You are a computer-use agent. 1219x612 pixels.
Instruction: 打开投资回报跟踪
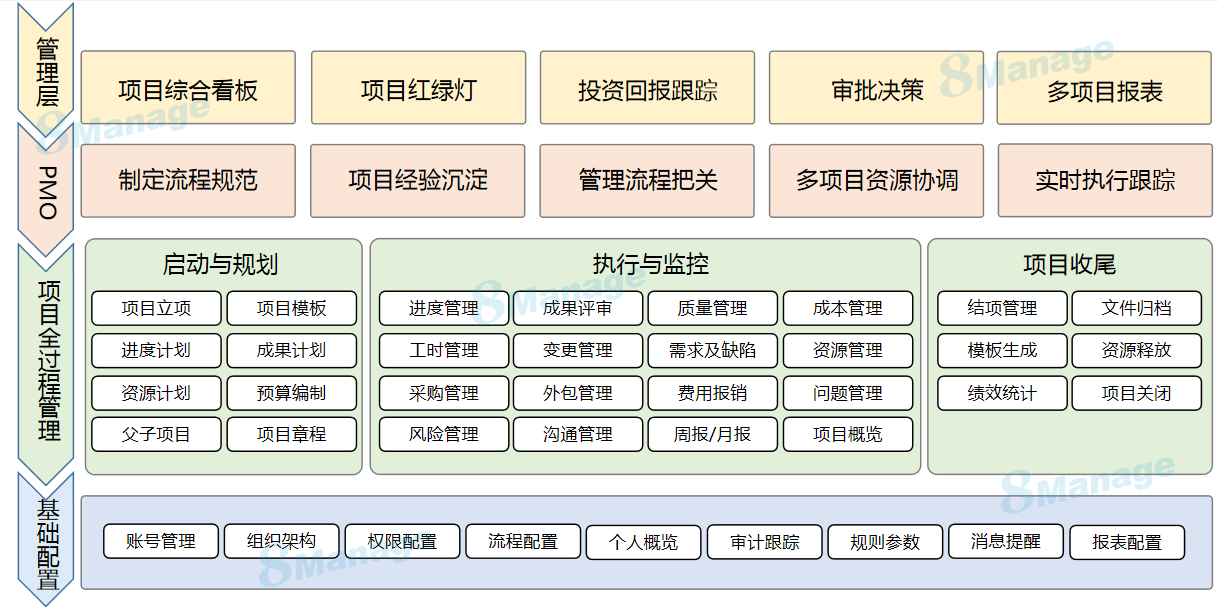(x=647, y=87)
